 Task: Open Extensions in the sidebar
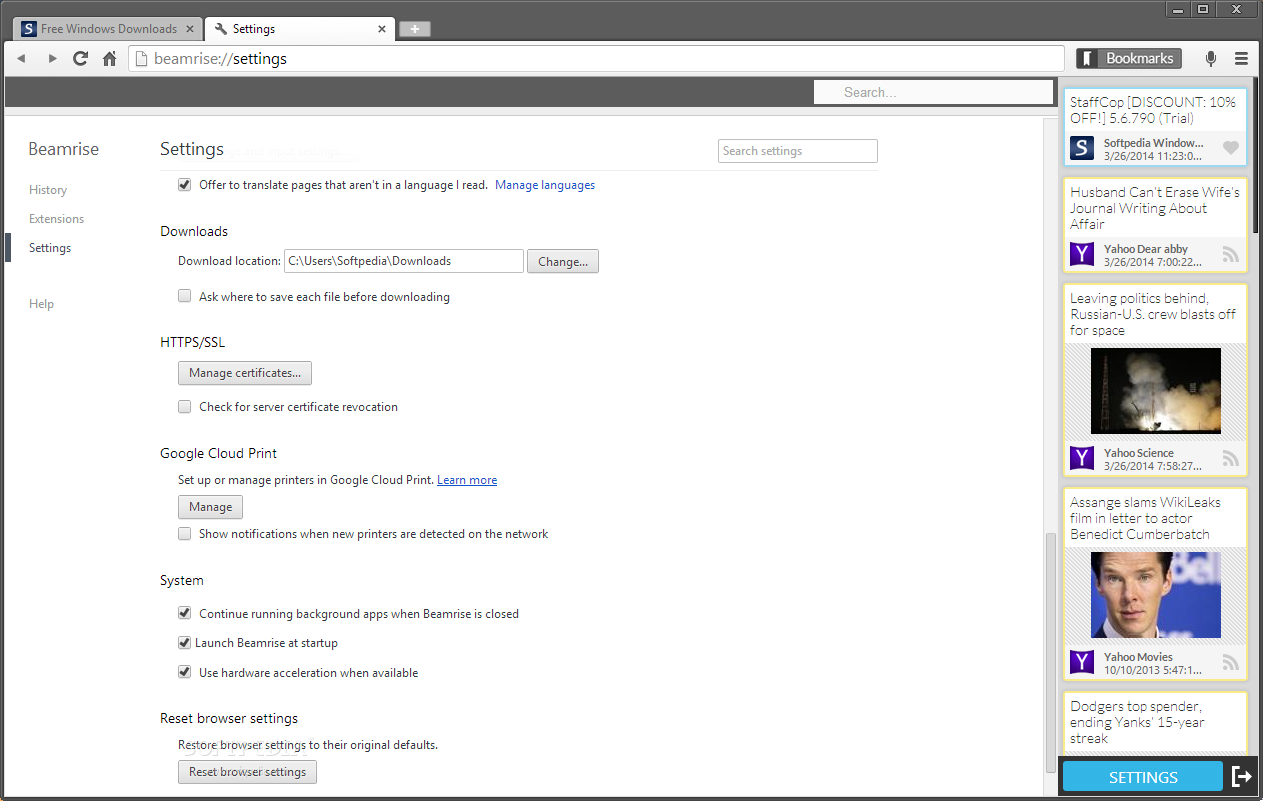coord(57,219)
